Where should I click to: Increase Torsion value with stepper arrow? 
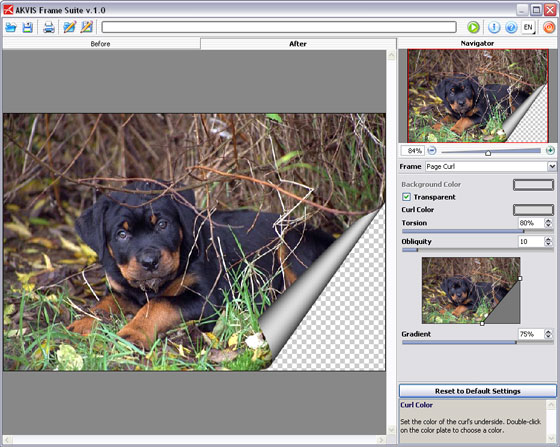(548, 220)
